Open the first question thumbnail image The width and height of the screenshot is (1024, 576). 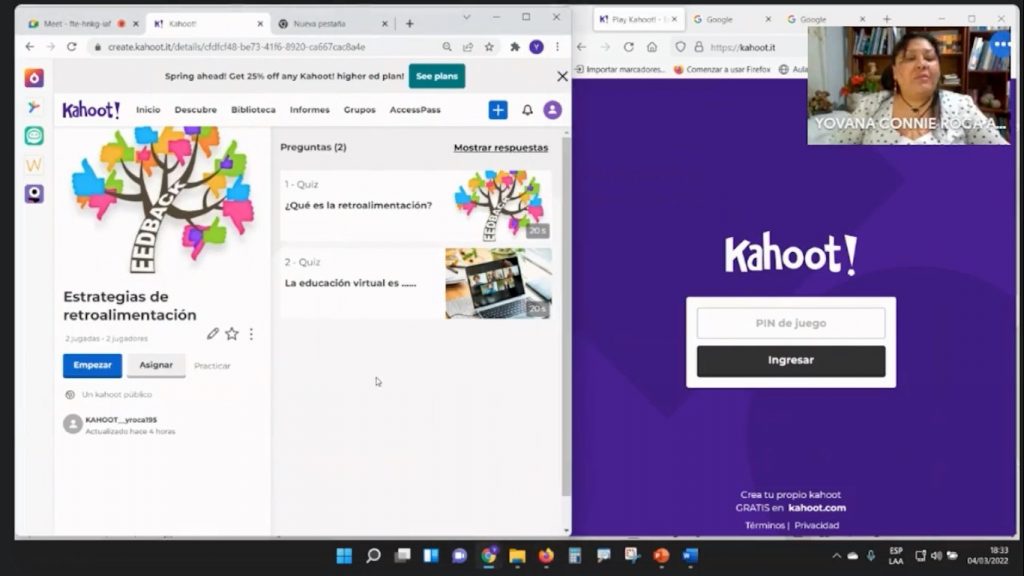[498, 205]
